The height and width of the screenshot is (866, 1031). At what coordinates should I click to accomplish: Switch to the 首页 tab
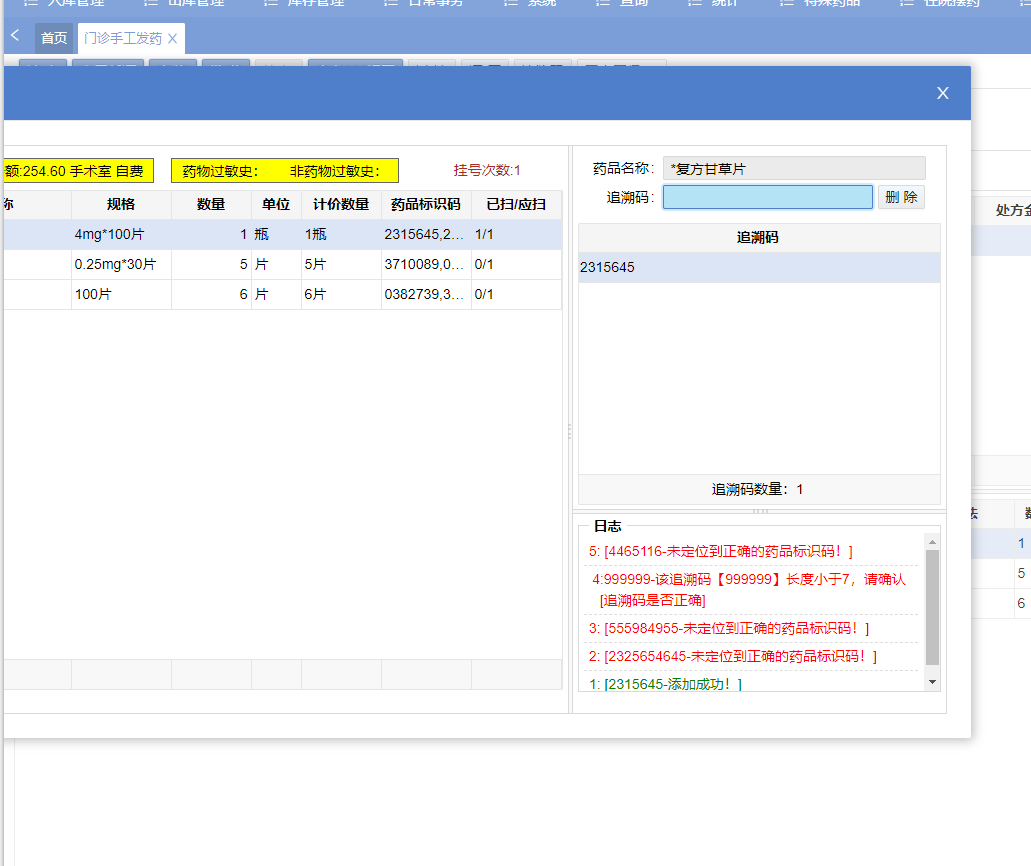54,38
